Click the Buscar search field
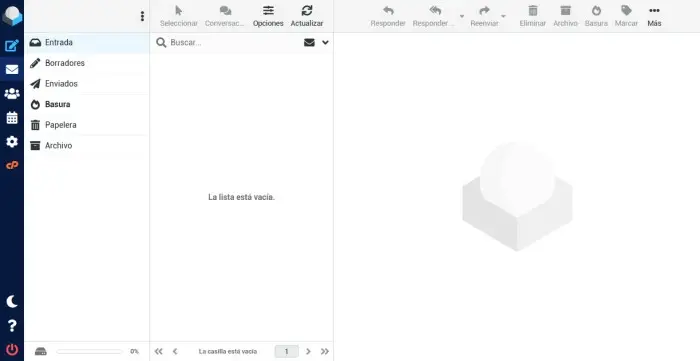The image size is (700, 361). 234,42
